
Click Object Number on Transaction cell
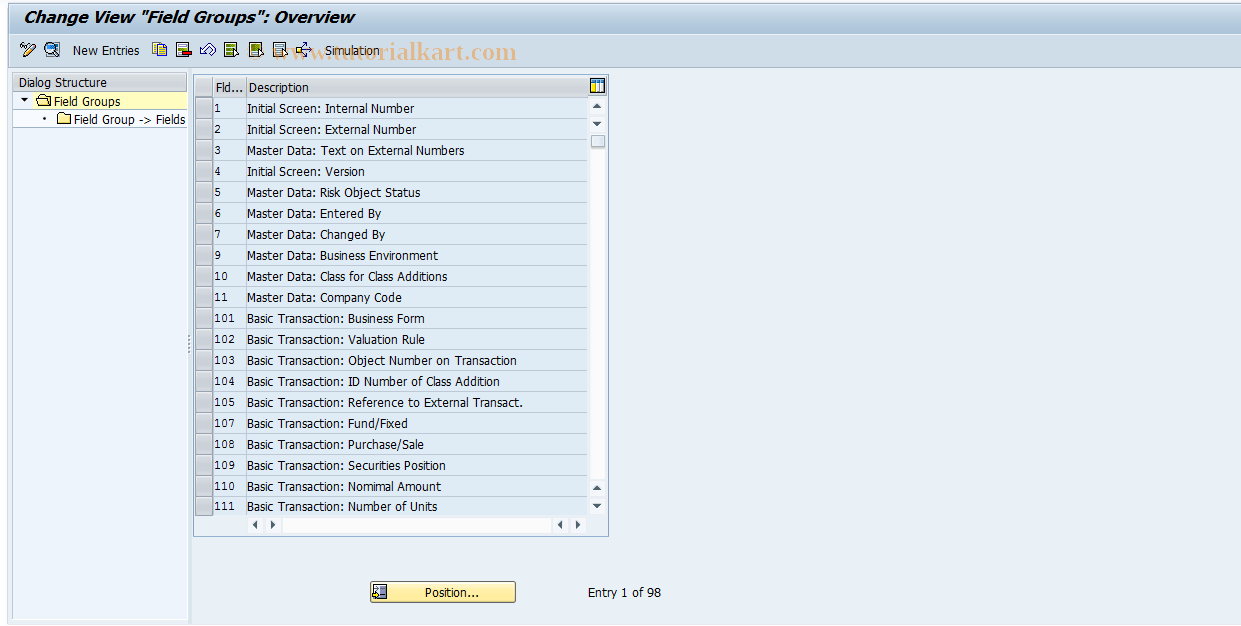click(417, 360)
